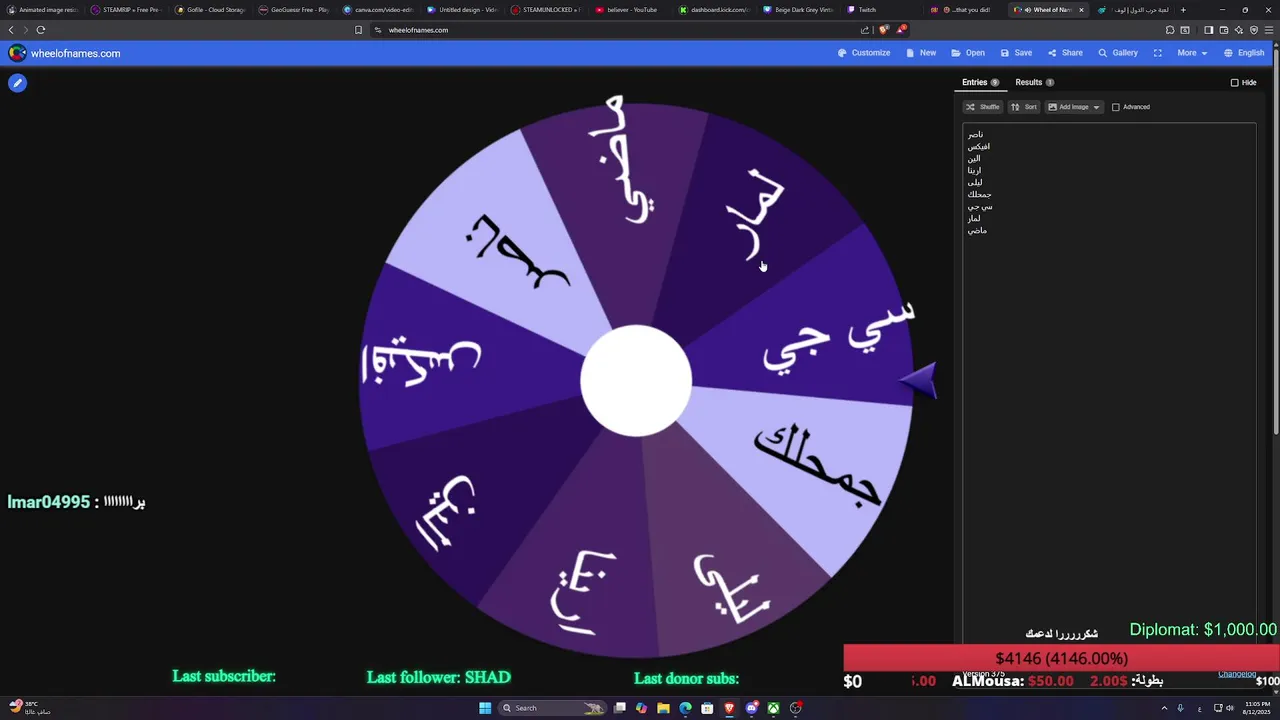
Task: Open File Explorer from the taskbar
Action: tap(663, 708)
